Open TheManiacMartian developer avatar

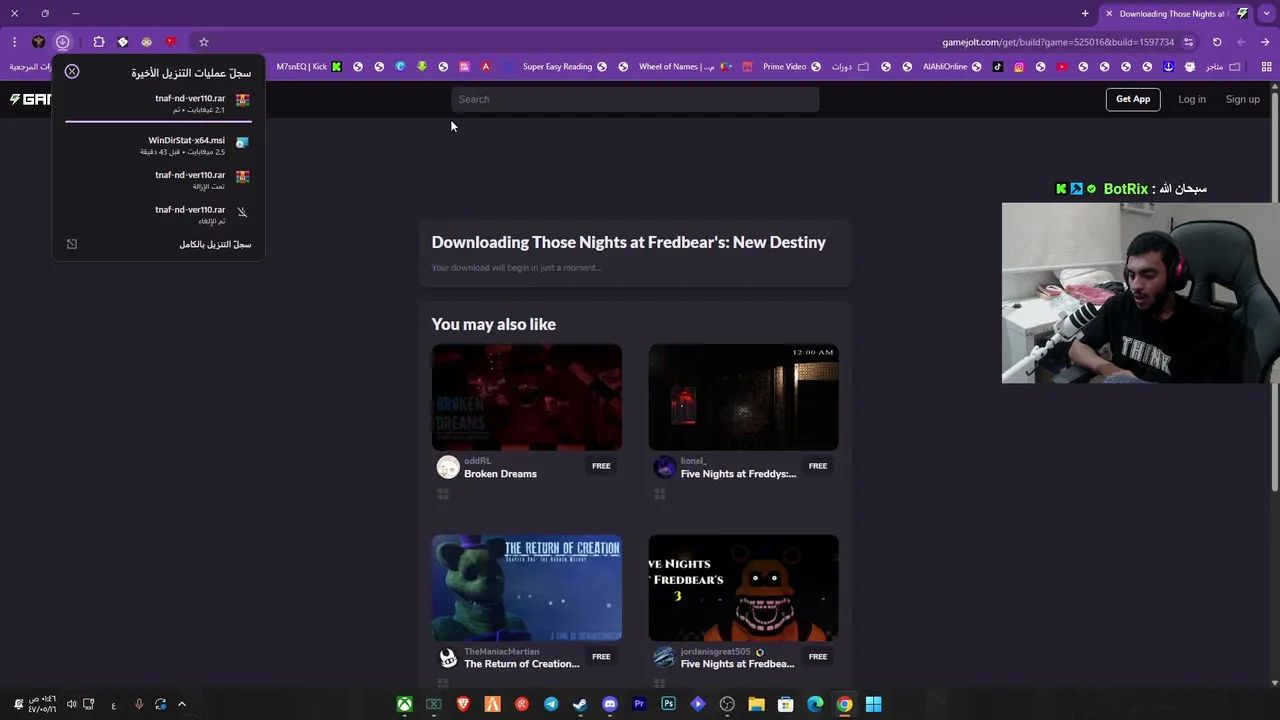click(x=448, y=658)
